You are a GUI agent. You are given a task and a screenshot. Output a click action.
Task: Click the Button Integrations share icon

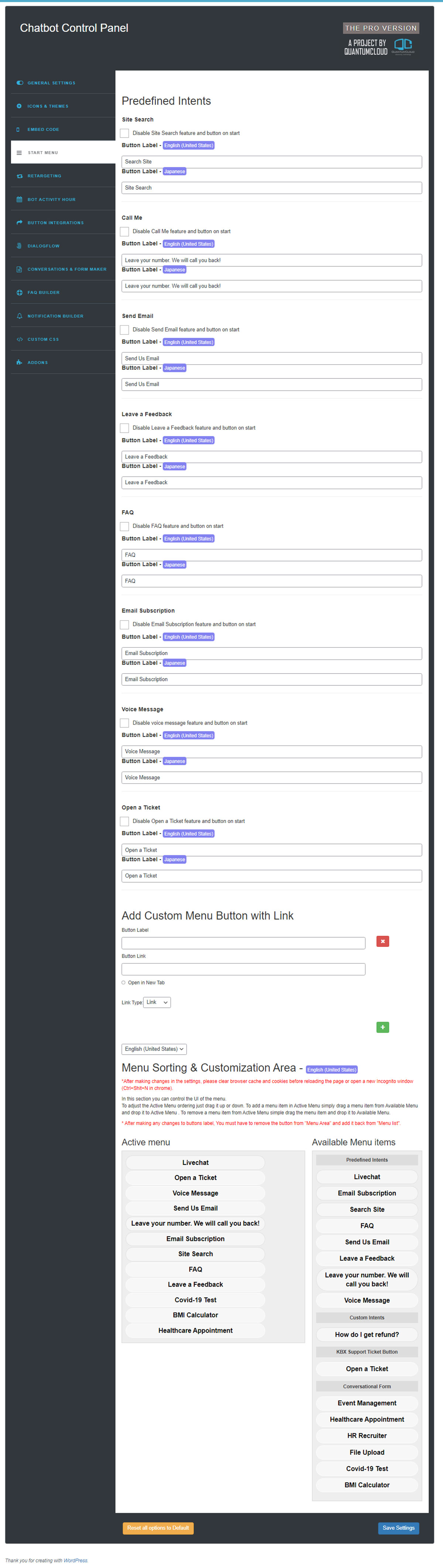[20, 223]
